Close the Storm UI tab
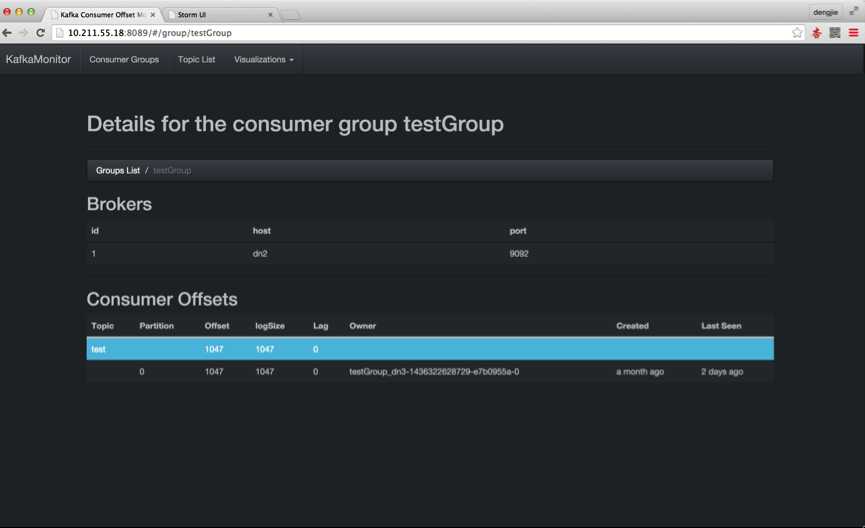Screen dimensions: 865x528 pos(270,15)
